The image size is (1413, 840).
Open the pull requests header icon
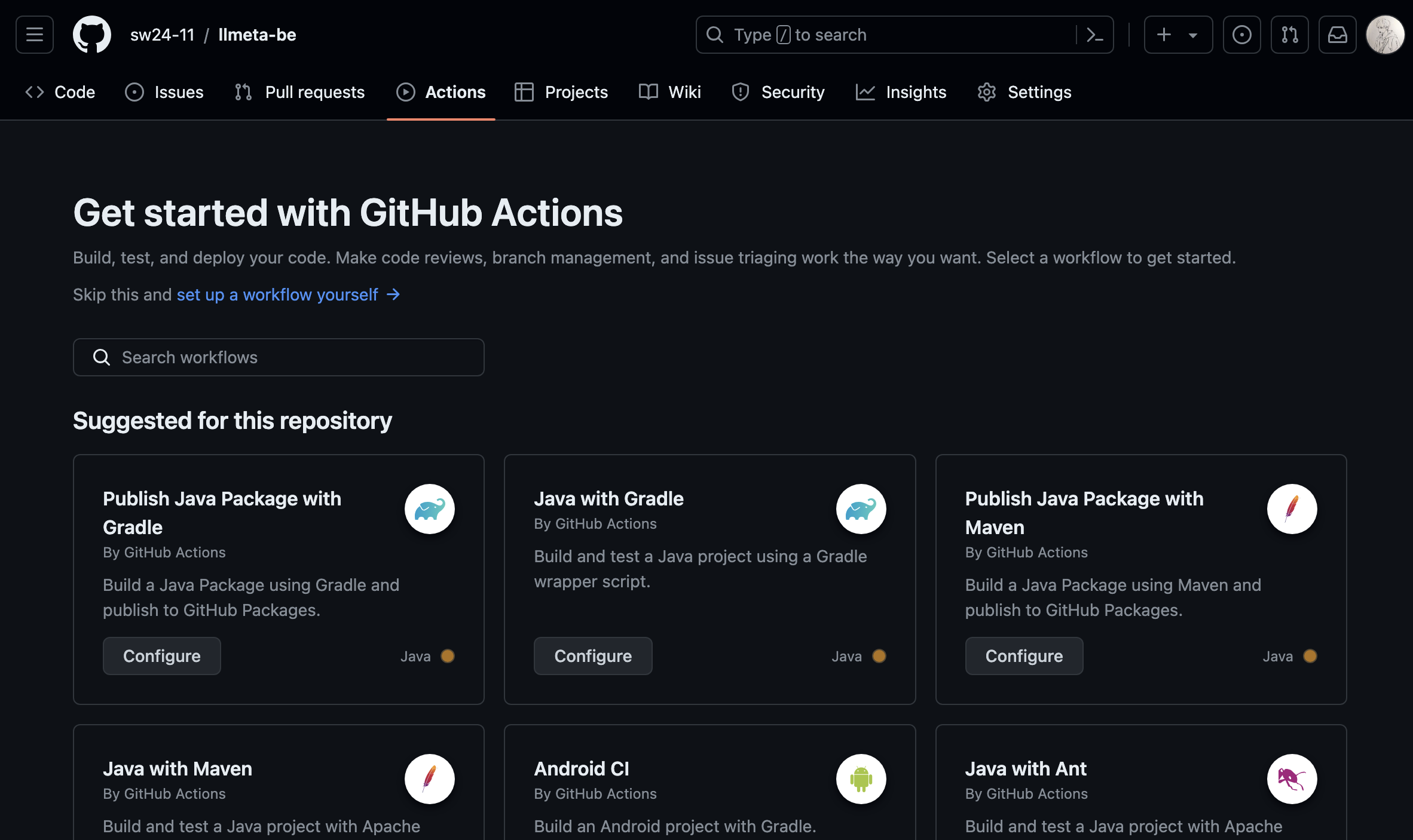pyautogui.click(x=1289, y=35)
